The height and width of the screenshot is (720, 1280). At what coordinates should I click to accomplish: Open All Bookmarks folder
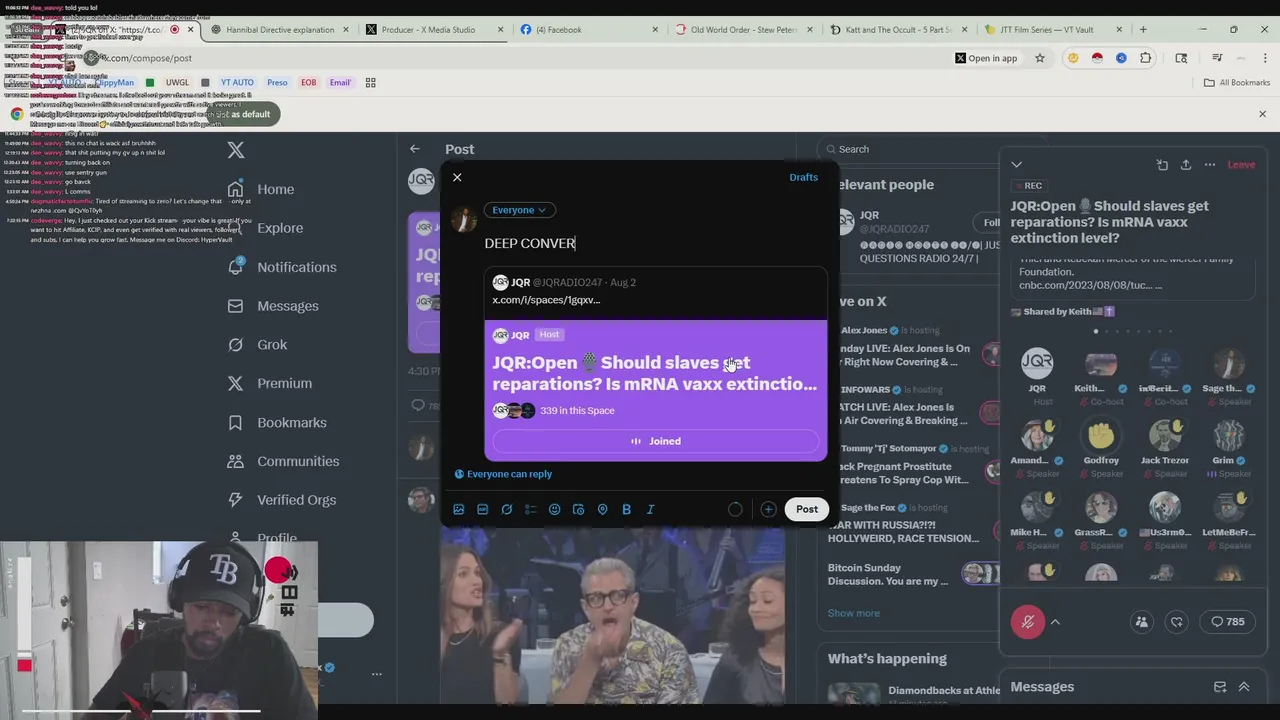[x=1237, y=83]
